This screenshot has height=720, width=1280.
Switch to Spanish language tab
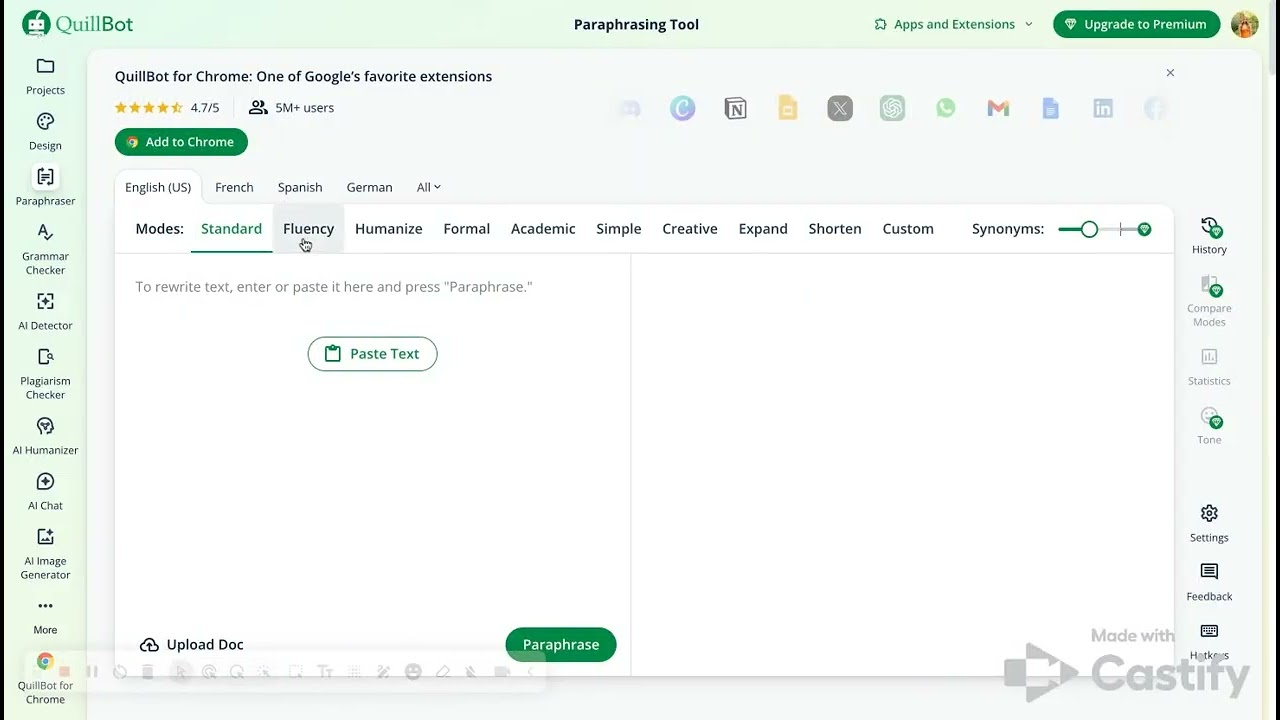[x=300, y=187]
